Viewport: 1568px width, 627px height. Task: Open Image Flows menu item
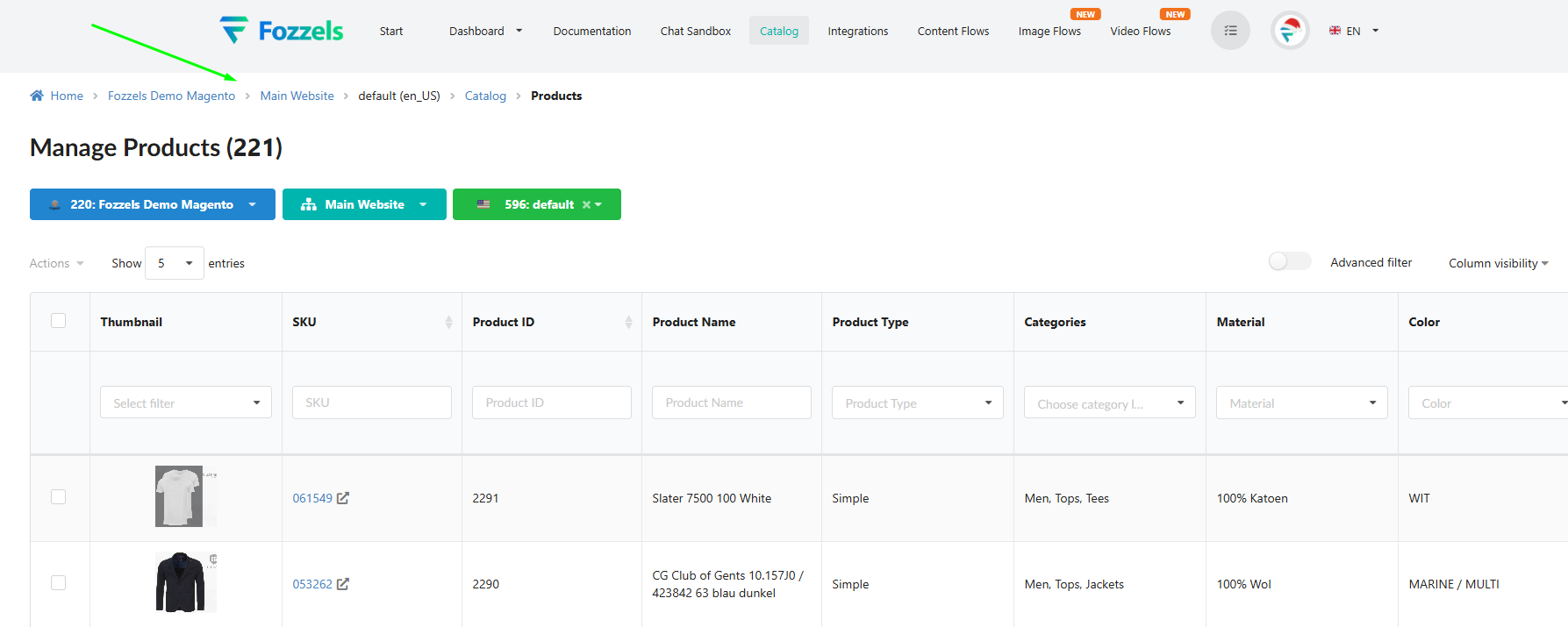point(1049,31)
